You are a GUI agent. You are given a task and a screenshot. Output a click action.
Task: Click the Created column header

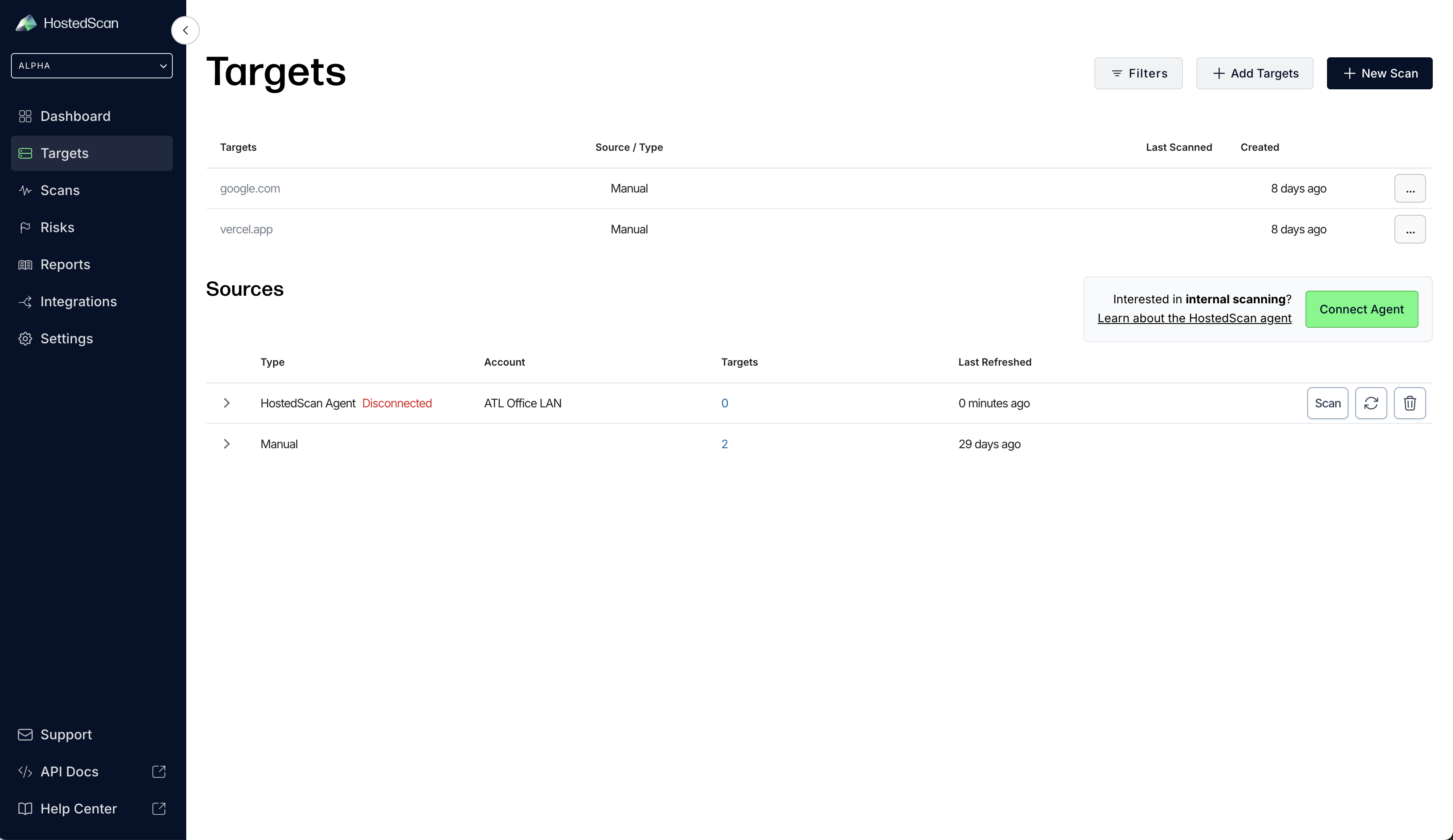[x=1260, y=147]
